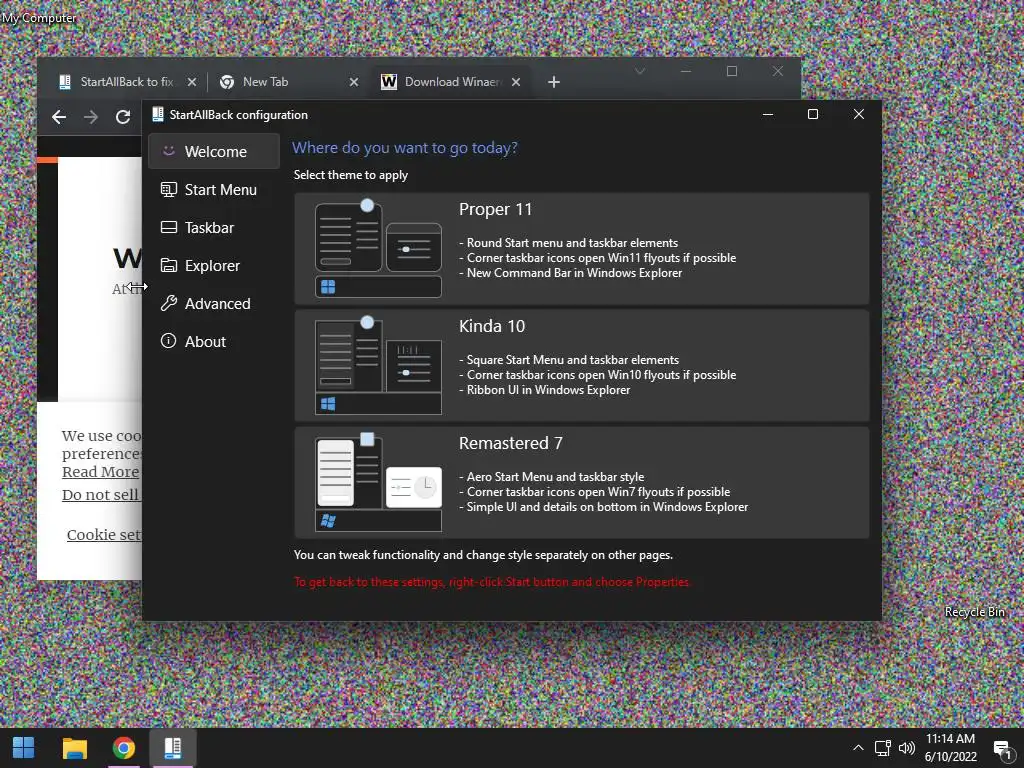
Task: Click the StartAllBack title bar icon
Action: (157, 114)
